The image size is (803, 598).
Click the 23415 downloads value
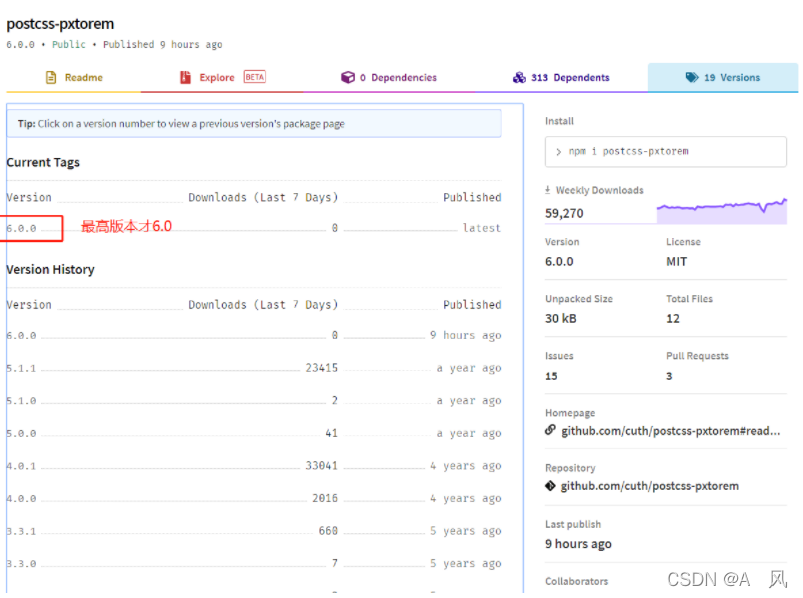[322, 368]
